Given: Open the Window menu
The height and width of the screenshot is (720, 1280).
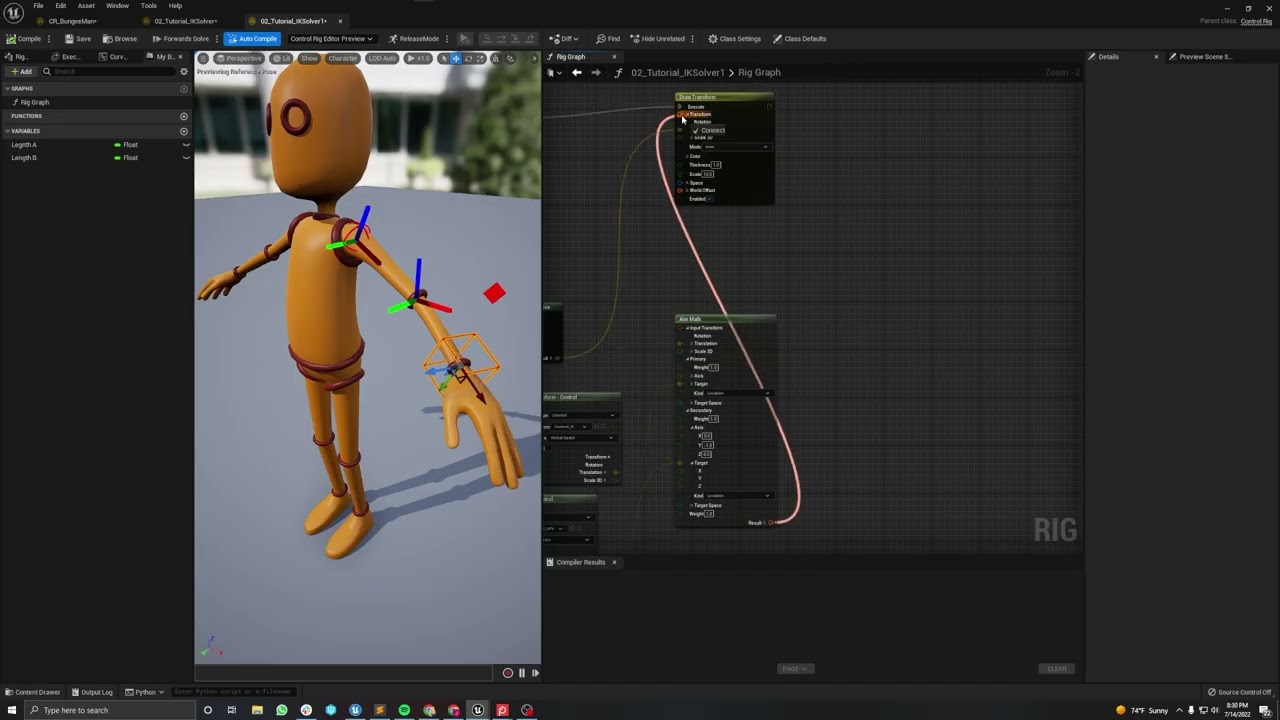Looking at the screenshot, I should (x=117, y=5).
